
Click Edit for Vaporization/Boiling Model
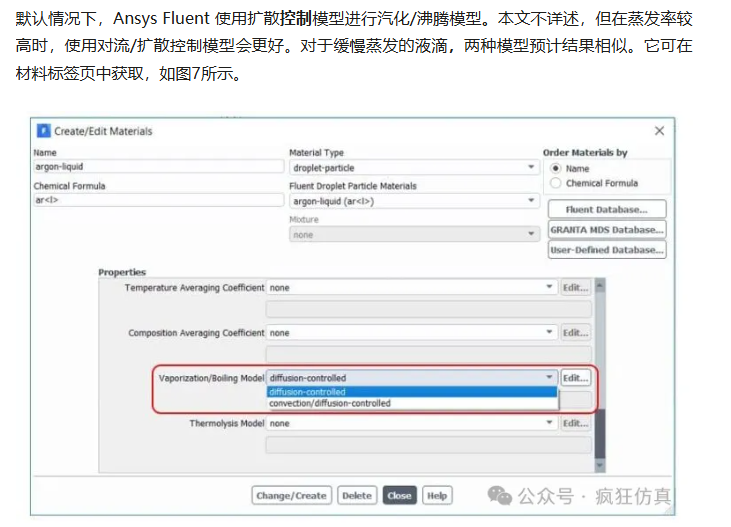coord(575,378)
